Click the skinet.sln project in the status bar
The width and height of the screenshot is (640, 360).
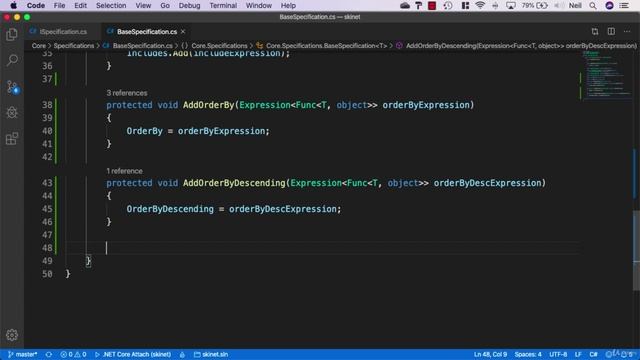tap(211, 354)
